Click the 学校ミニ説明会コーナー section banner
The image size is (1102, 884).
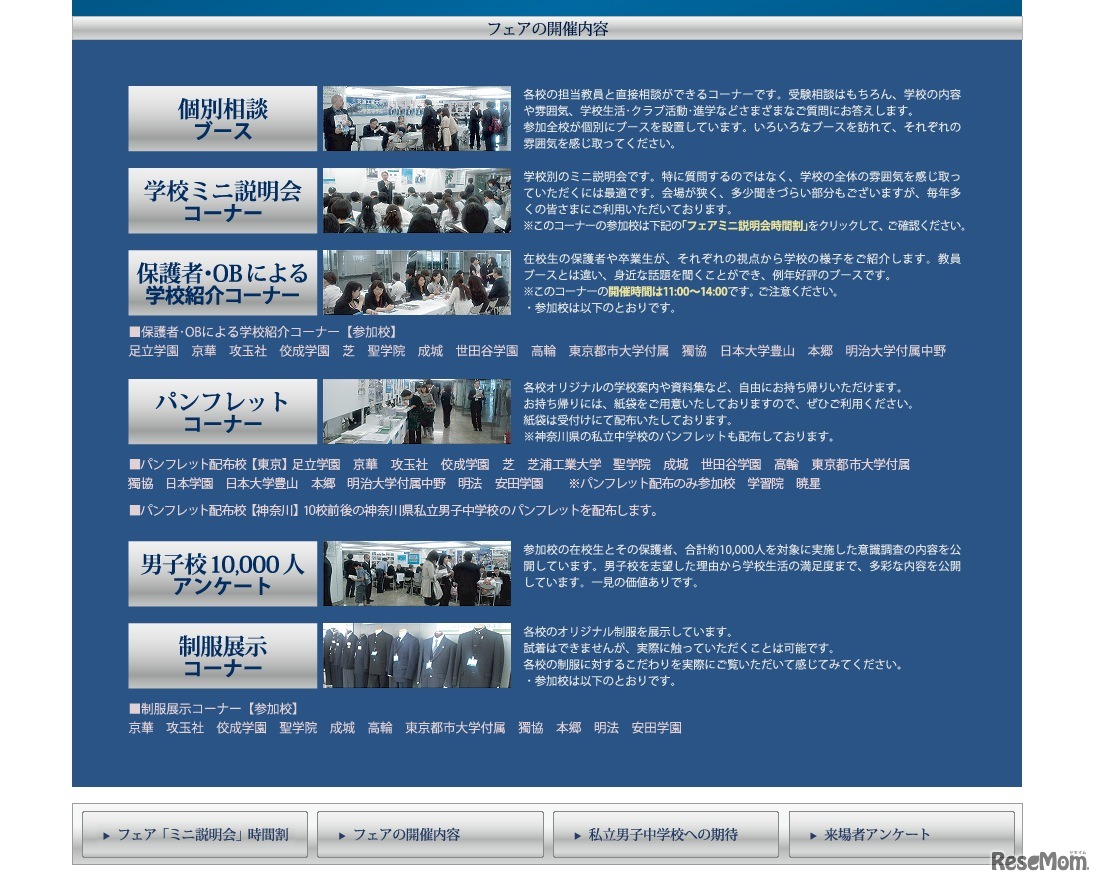point(222,200)
